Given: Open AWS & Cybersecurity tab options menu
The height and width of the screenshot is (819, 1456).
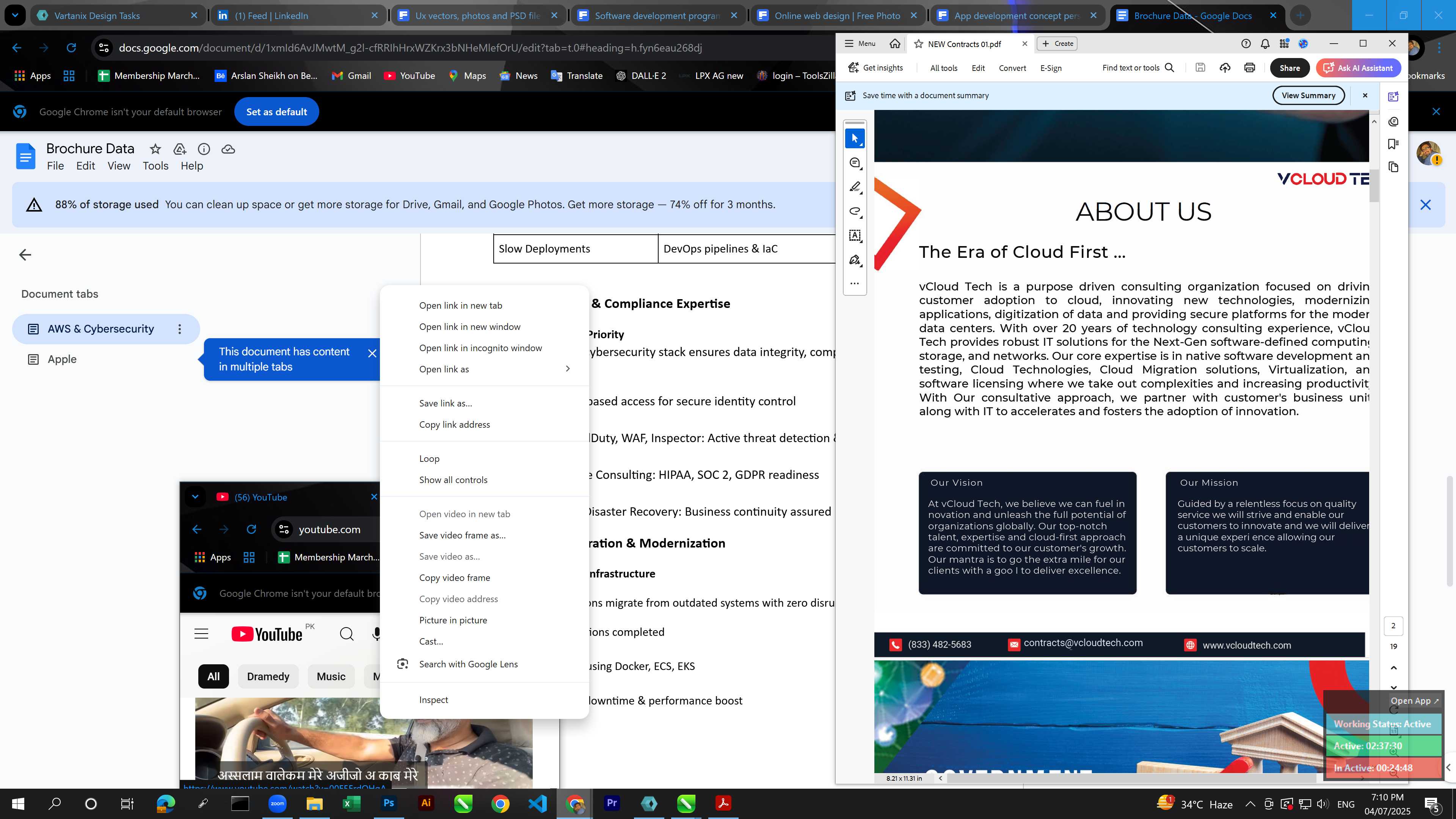Looking at the screenshot, I should point(180,329).
